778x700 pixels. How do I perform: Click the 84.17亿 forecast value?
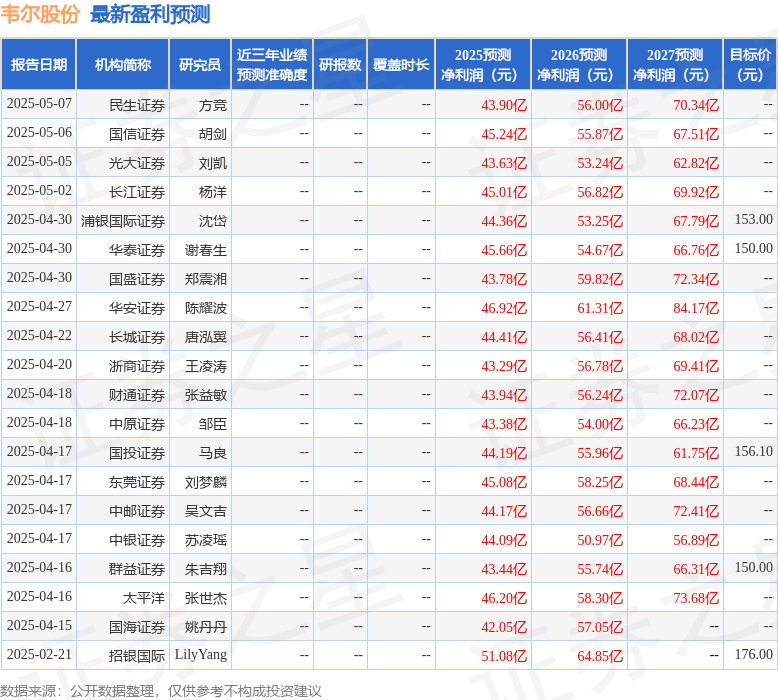[696, 308]
